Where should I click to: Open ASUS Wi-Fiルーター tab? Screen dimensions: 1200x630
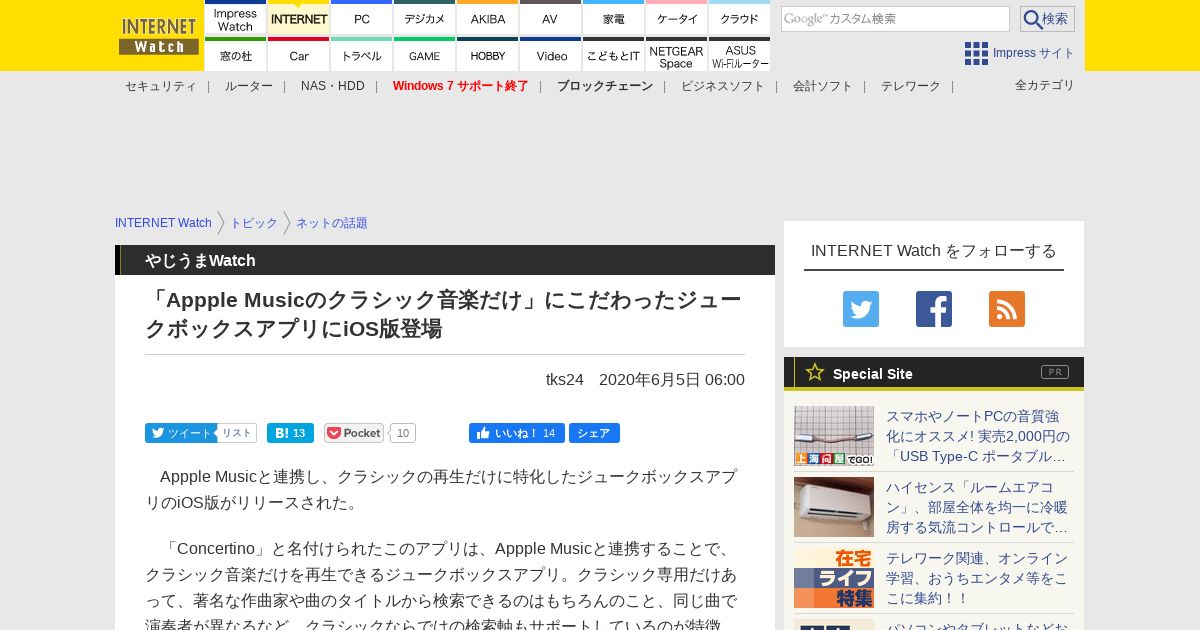click(740, 55)
